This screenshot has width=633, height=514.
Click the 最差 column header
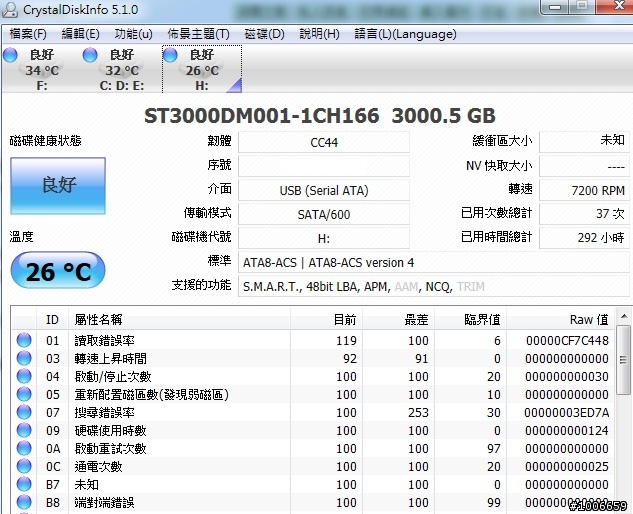coord(398,320)
